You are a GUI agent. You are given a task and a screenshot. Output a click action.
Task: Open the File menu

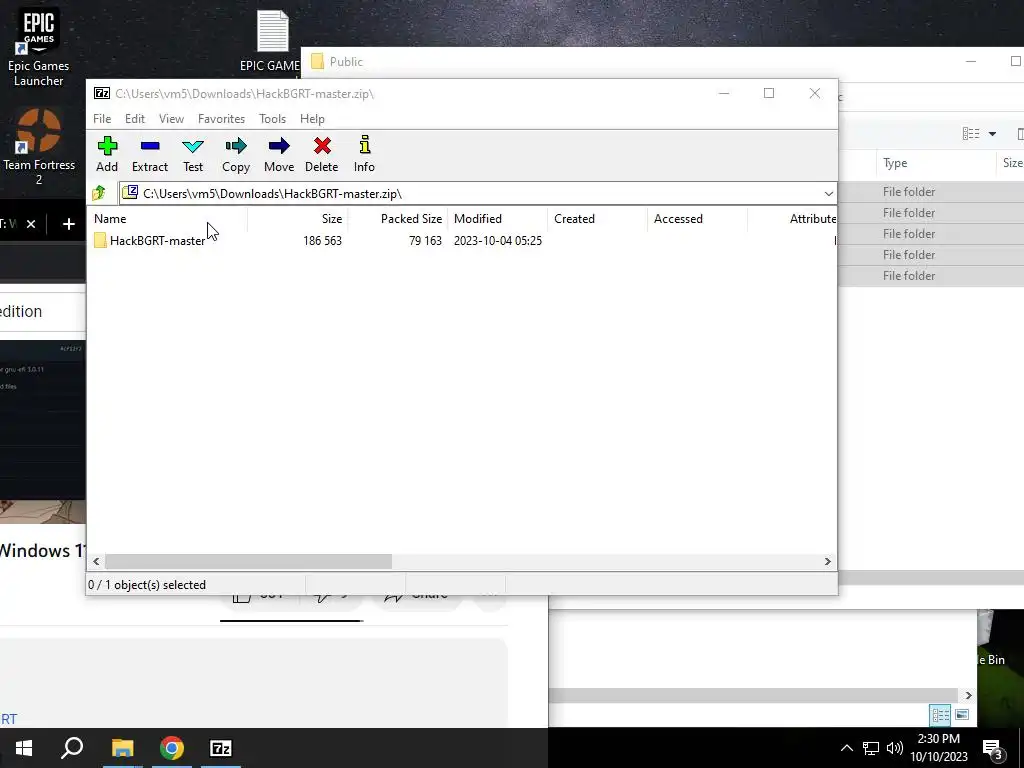coord(102,119)
